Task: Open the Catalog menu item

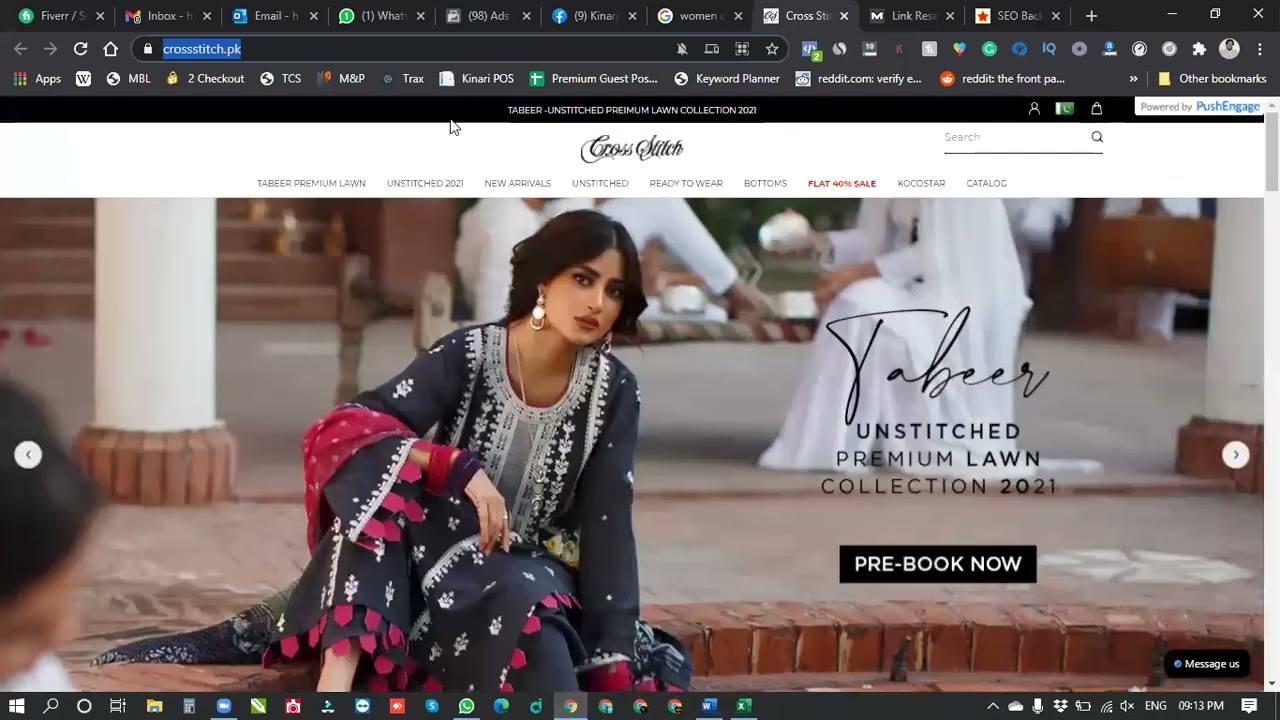Action: tap(986, 183)
